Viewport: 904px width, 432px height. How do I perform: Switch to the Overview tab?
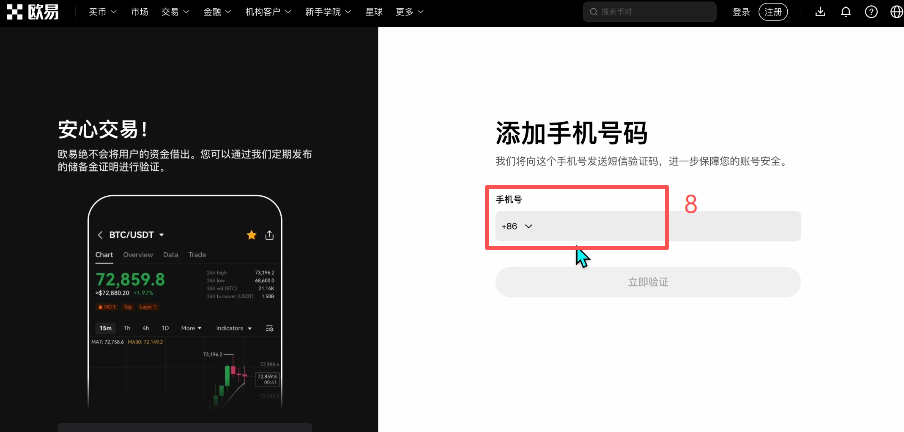pos(138,254)
